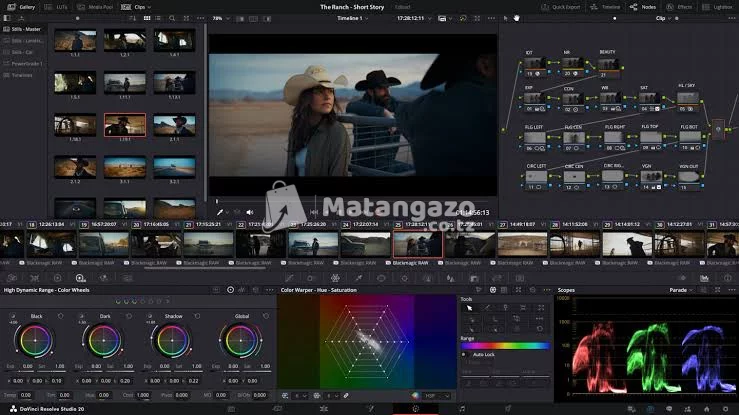Viewport: 739px width, 415px height.
Task: Open viewer zoom percentage dropdown
Action: (x=221, y=18)
